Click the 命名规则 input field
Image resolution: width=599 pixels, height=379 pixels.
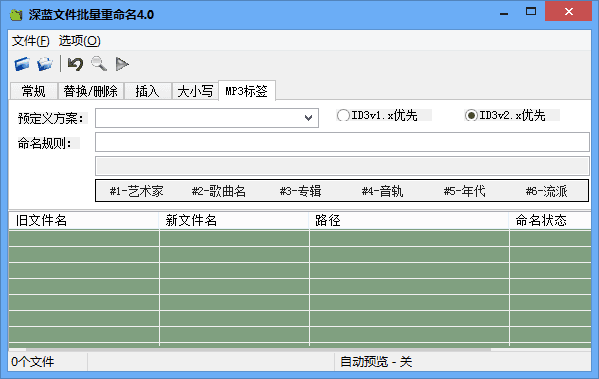[x=342, y=142]
